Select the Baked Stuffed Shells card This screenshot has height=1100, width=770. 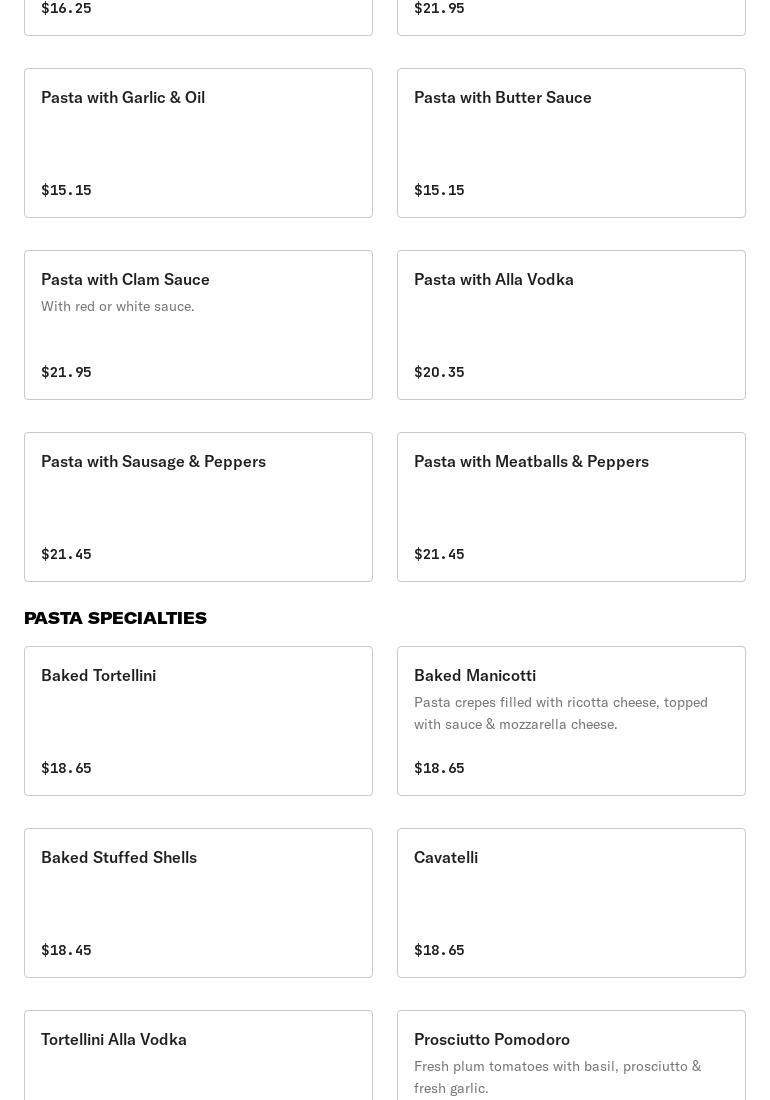198,903
